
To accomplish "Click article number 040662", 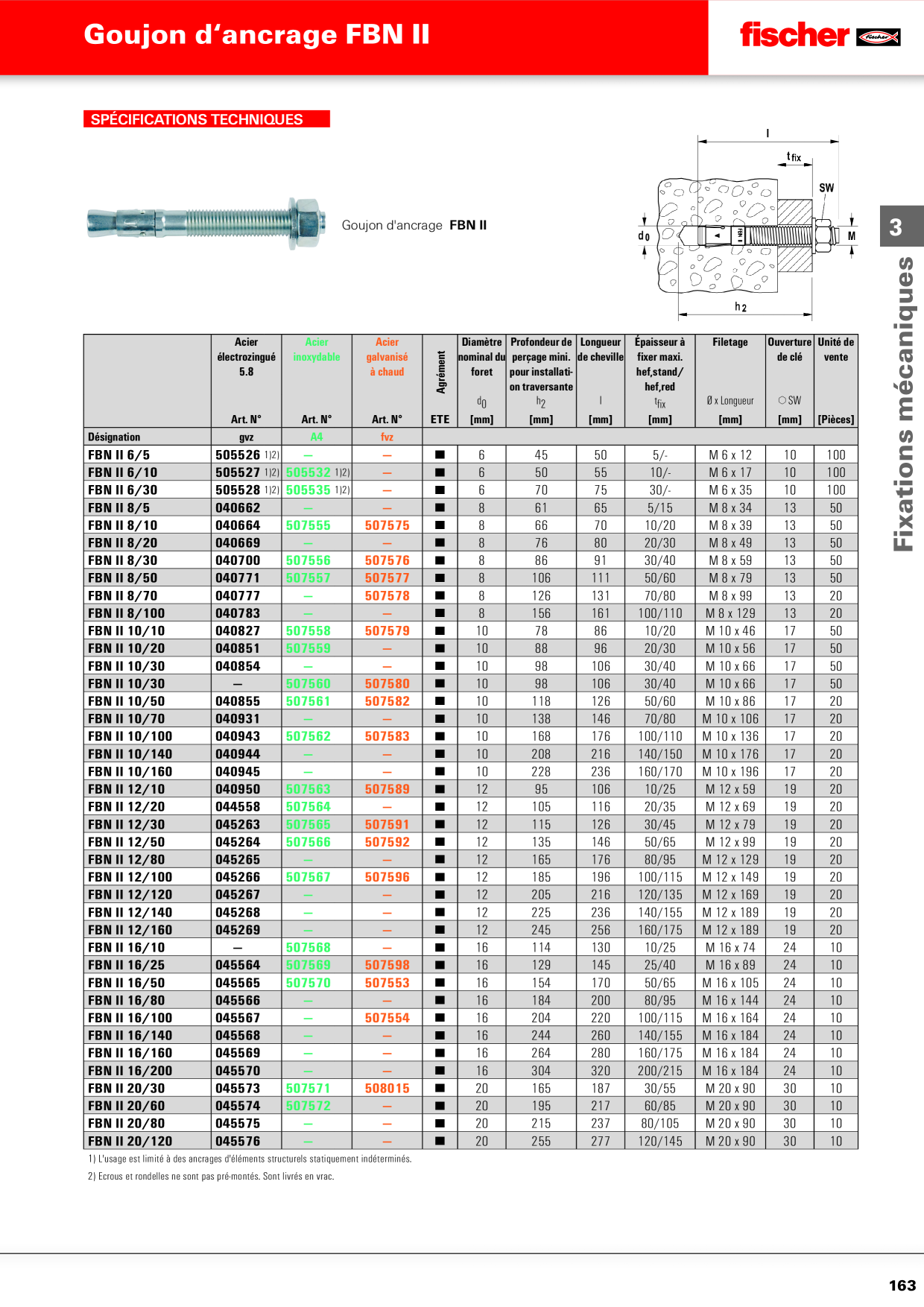I will (x=238, y=507).
